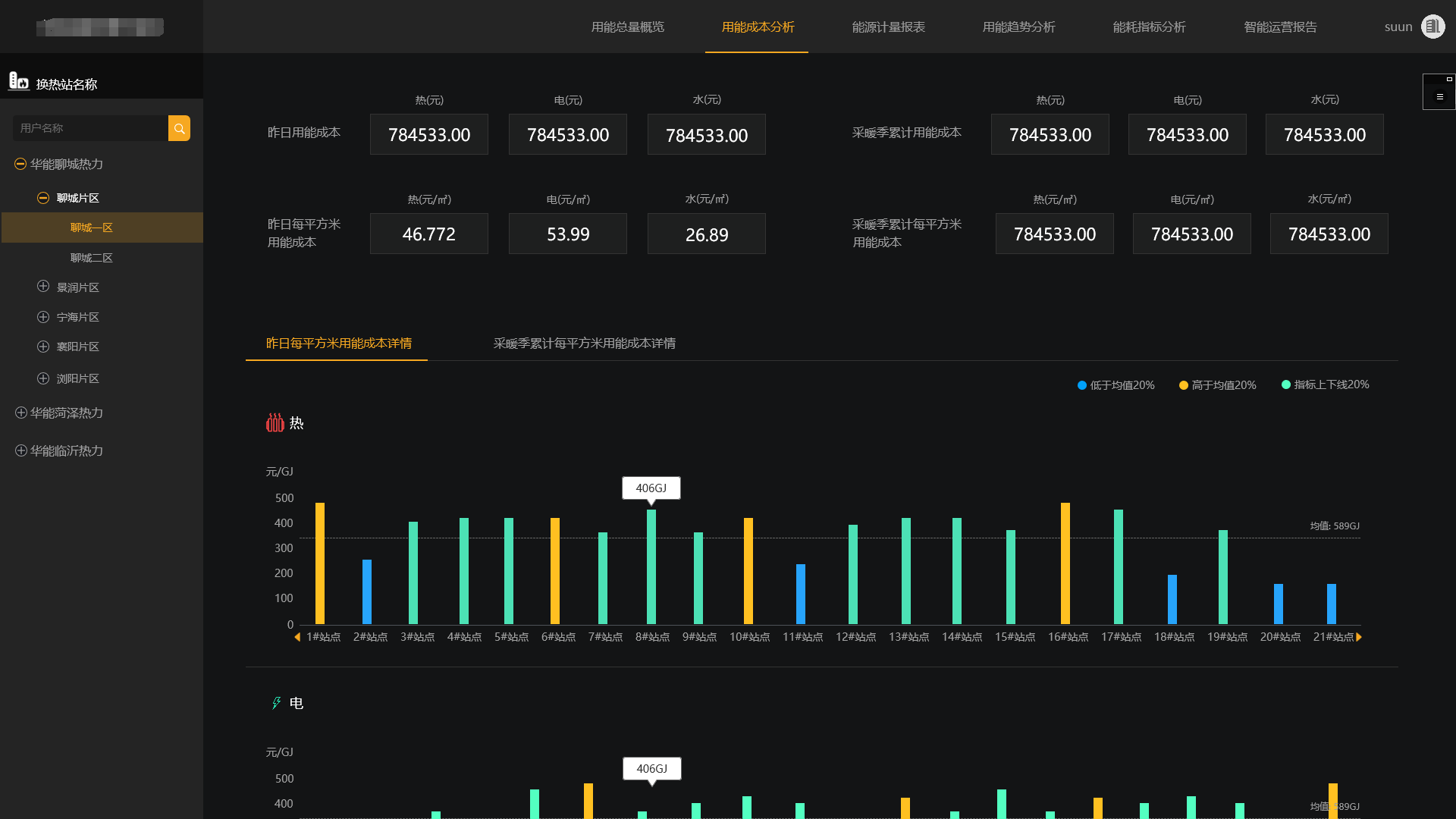Image resolution: width=1456 pixels, height=819 pixels.
Task: Collapse 华能聊城热力 tree node
Action: (x=20, y=164)
